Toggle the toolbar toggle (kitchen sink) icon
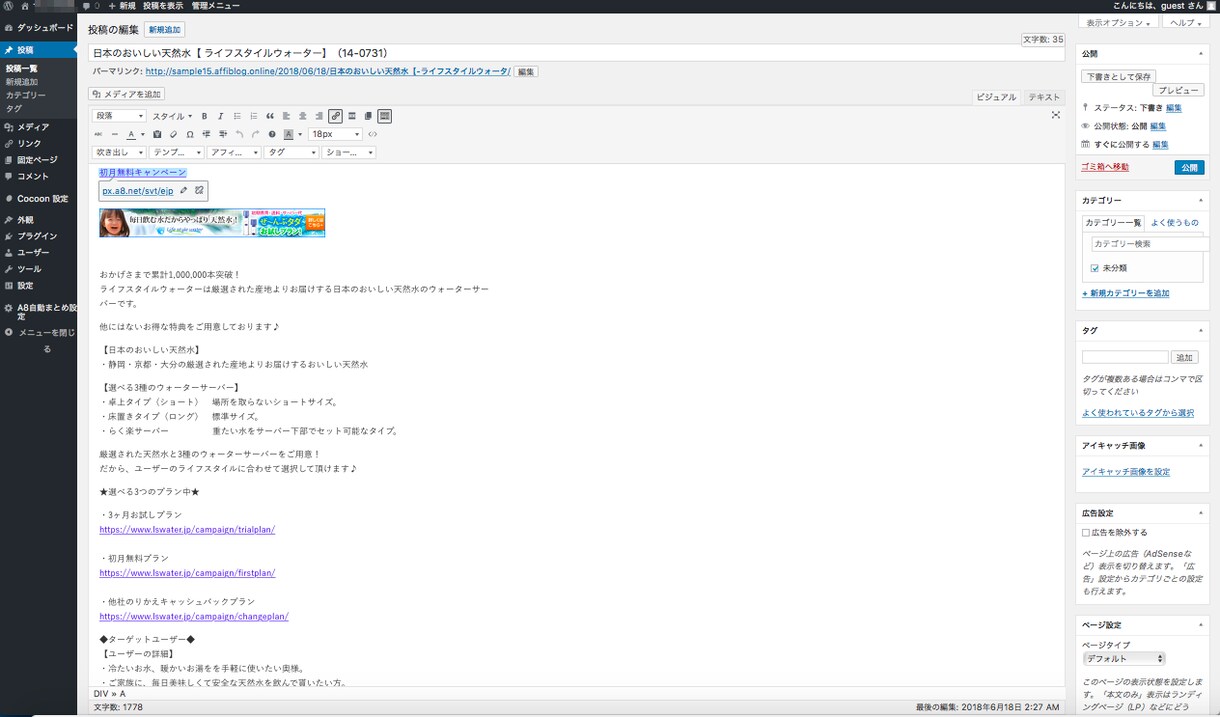 click(x=384, y=116)
